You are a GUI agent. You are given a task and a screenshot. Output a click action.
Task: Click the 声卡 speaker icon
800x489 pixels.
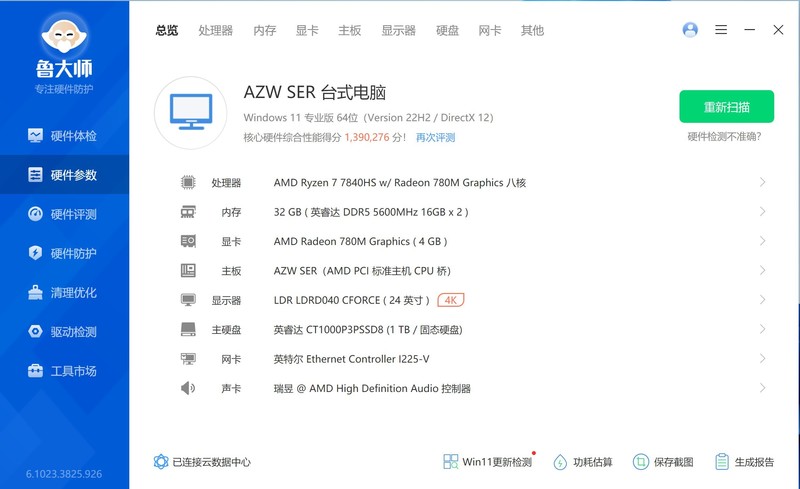click(x=188, y=388)
